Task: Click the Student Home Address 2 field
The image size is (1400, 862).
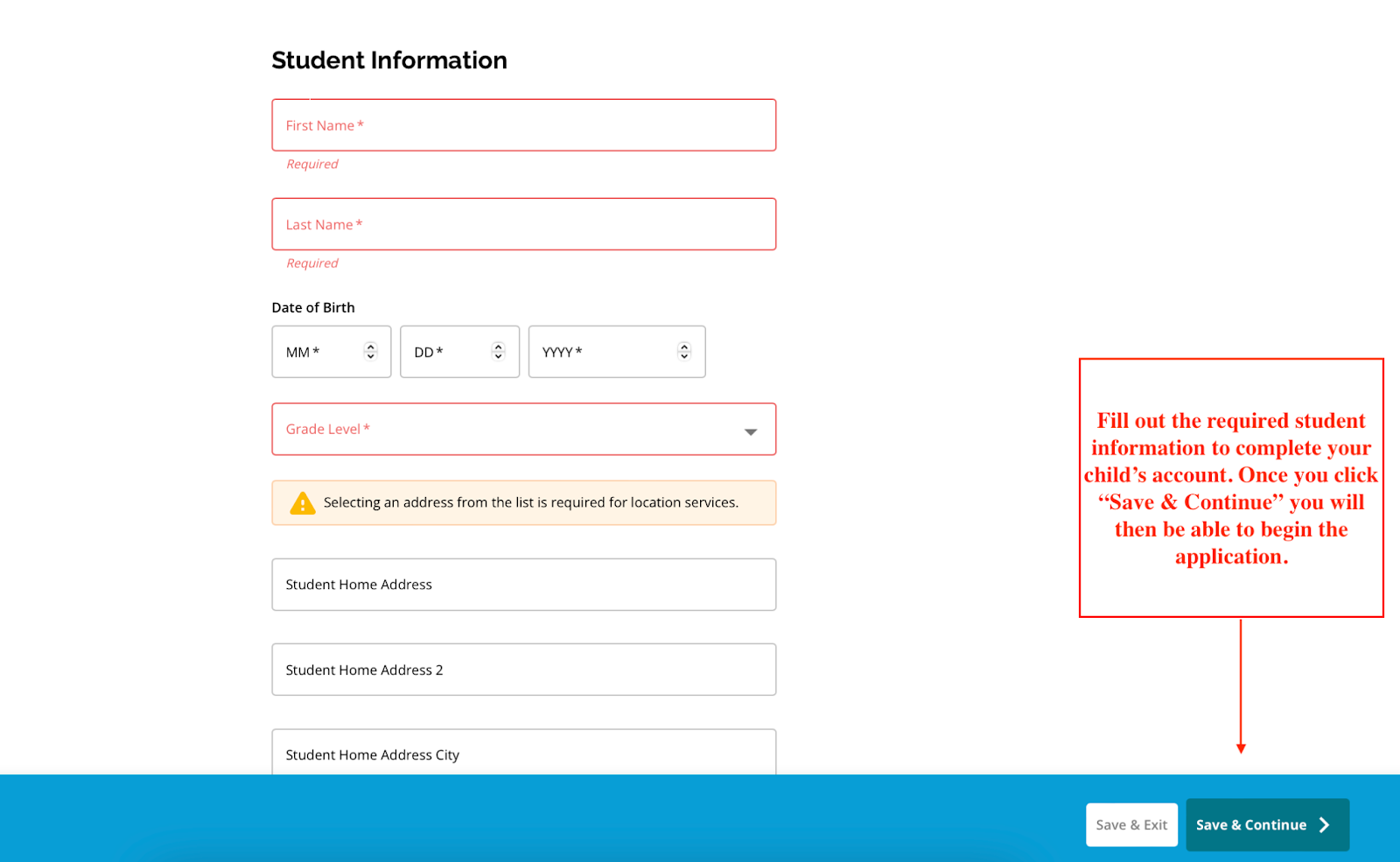Action: [523, 669]
